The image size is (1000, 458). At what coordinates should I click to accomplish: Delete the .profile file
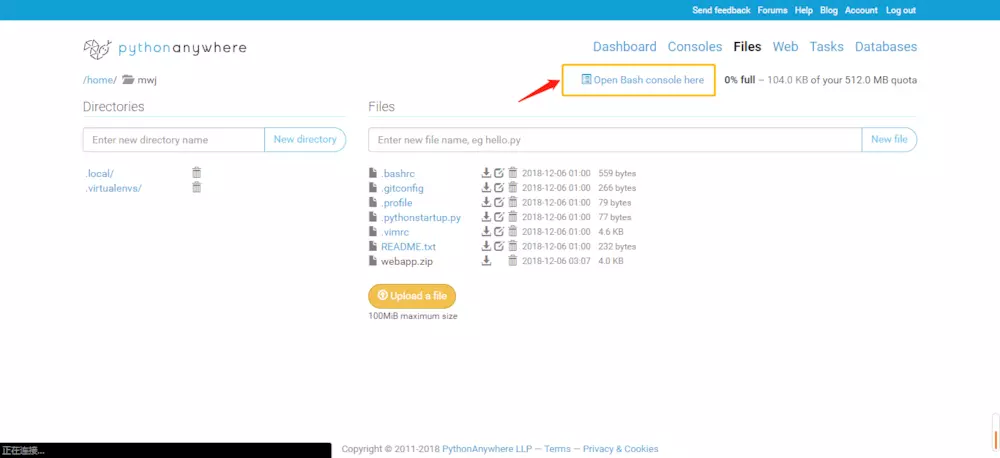513,202
